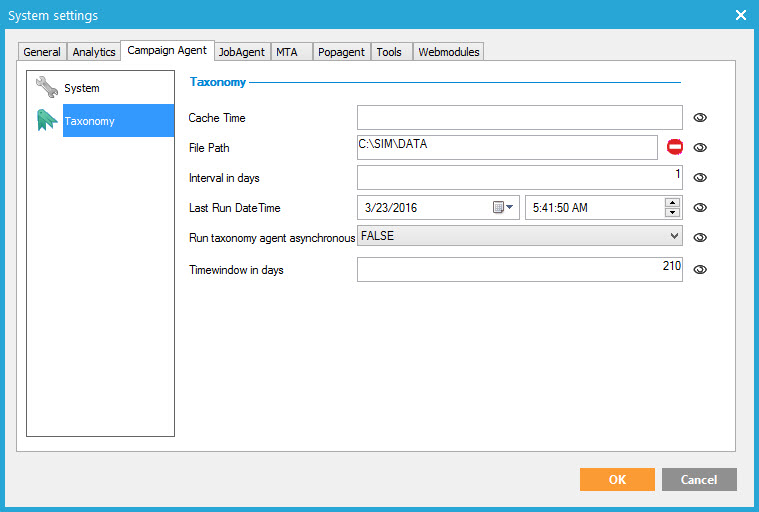The height and width of the screenshot is (512, 759).
Task: Close the System settings dialog
Action: (x=740, y=15)
